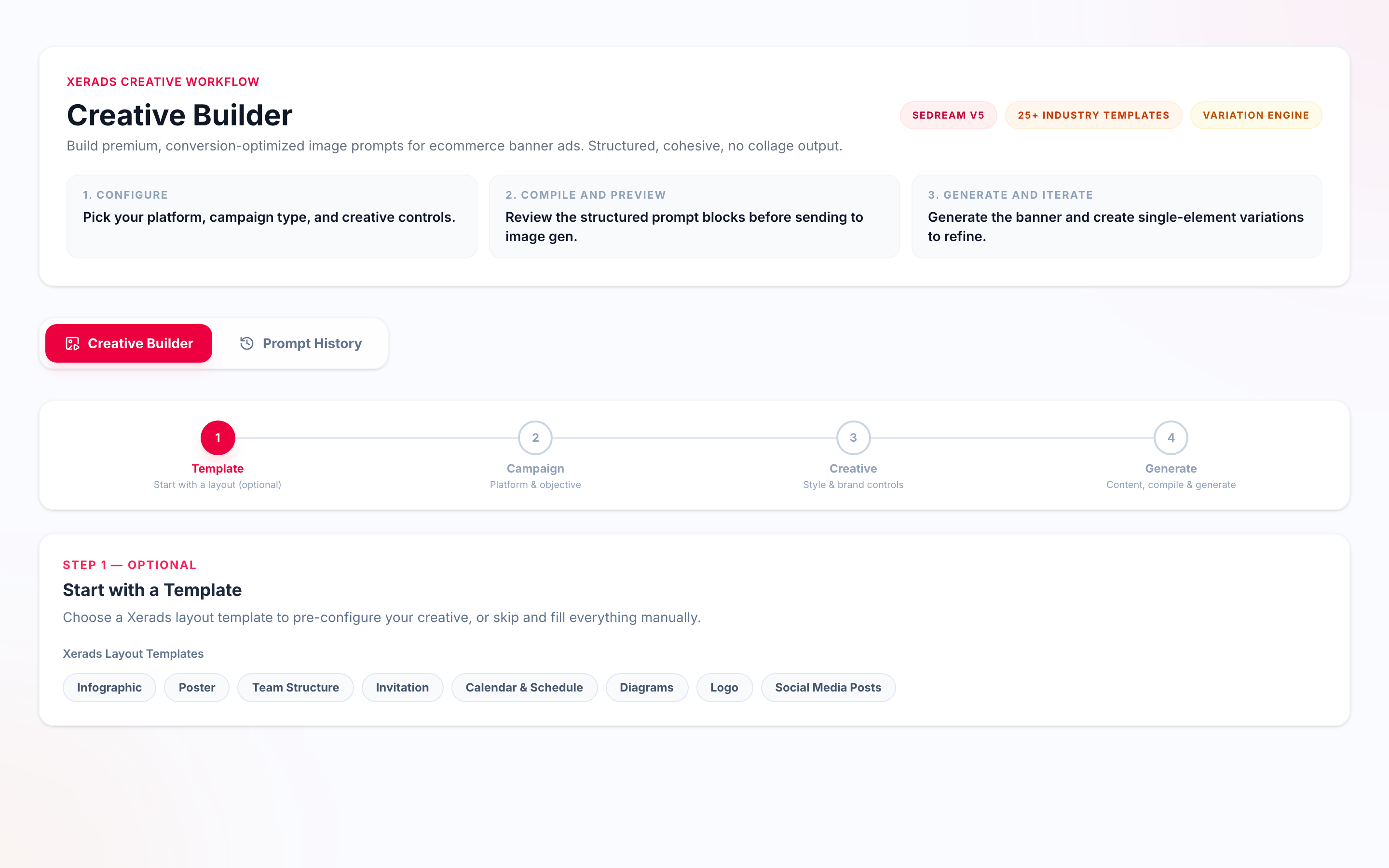Click the clock history icon beside Prompt History
The image size is (1389, 868).
coord(247,343)
